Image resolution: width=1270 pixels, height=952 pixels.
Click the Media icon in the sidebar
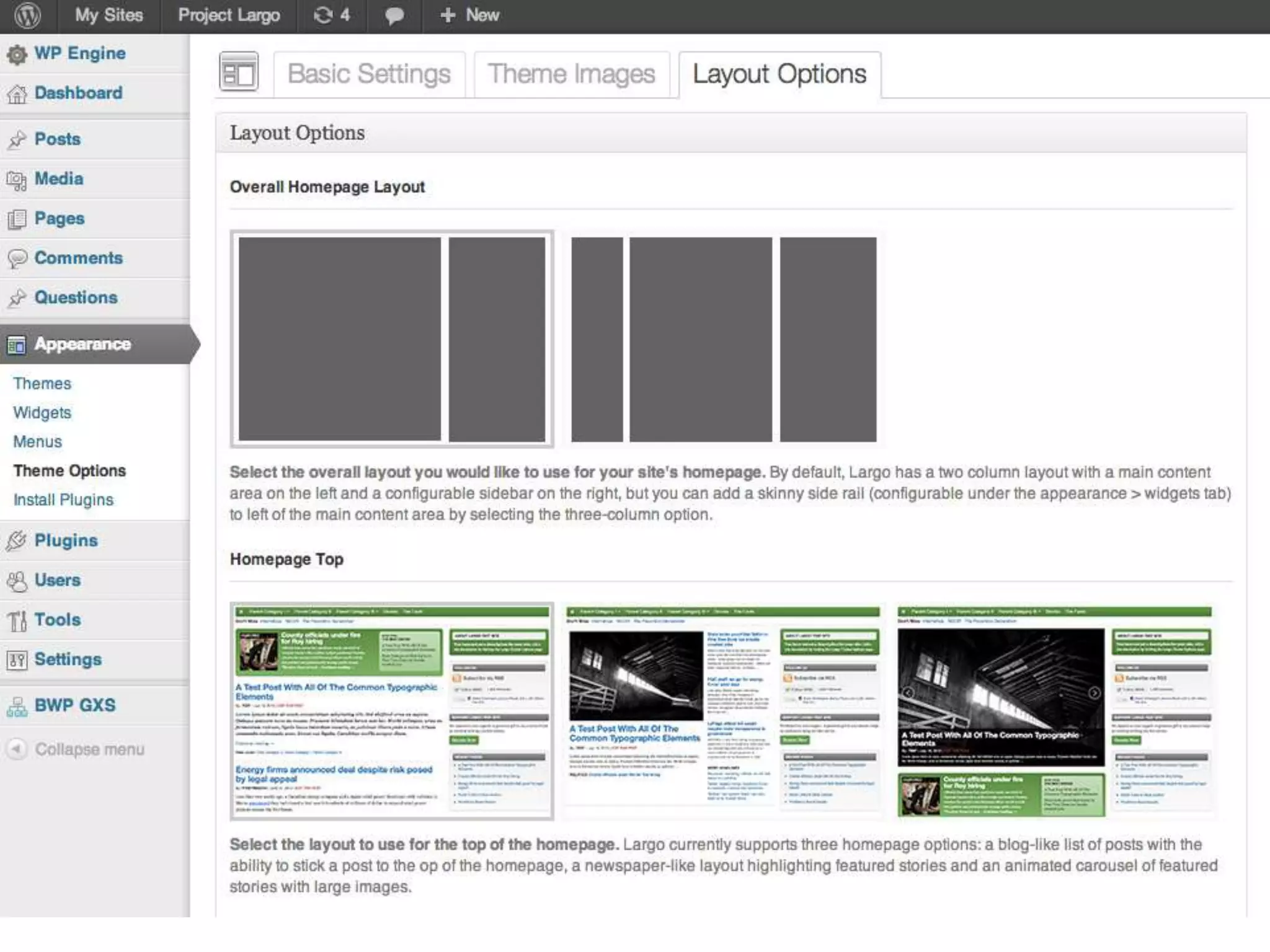17,180
